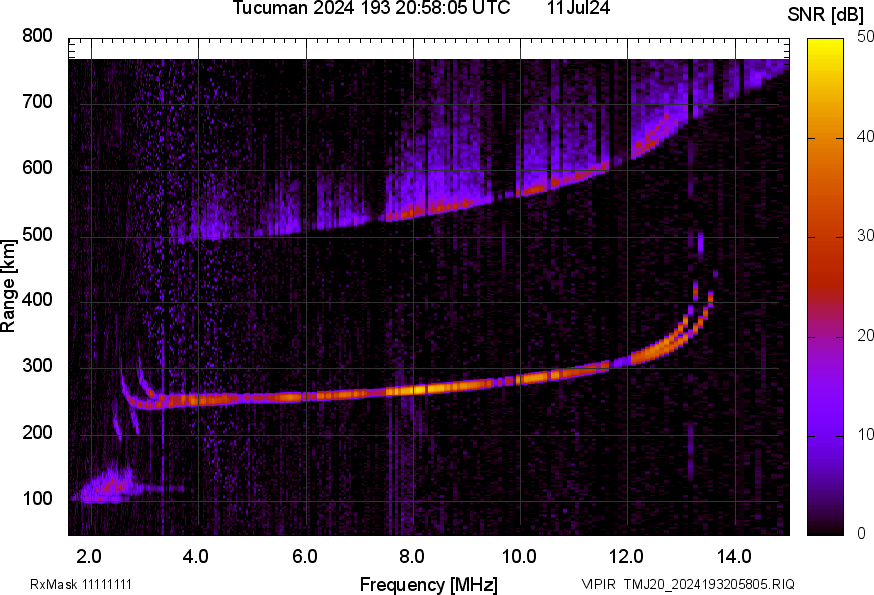
Task: Click the 500 tick on range axis
Action: coord(37,235)
